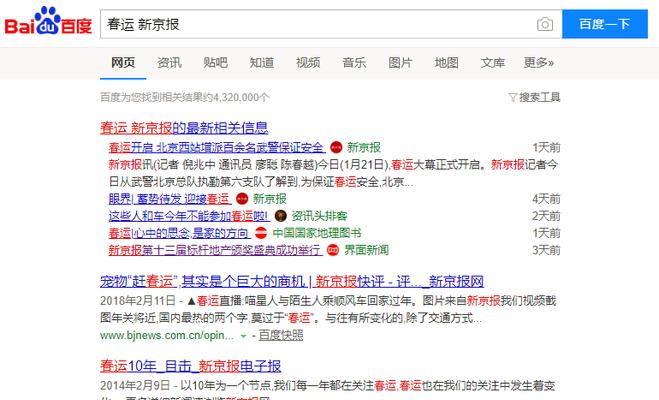Open the 知道 tab
Image resolution: width=659 pixels, height=400 pixels.
pos(261,63)
